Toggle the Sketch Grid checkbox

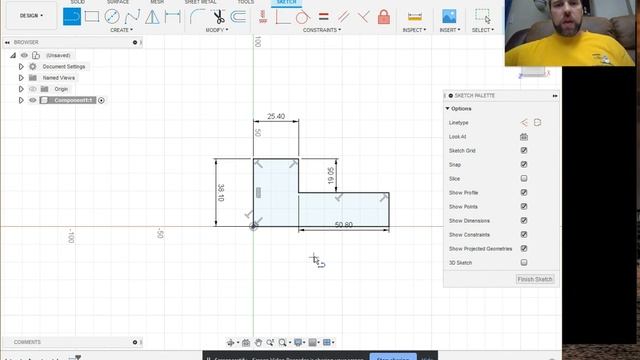(524, 151)
